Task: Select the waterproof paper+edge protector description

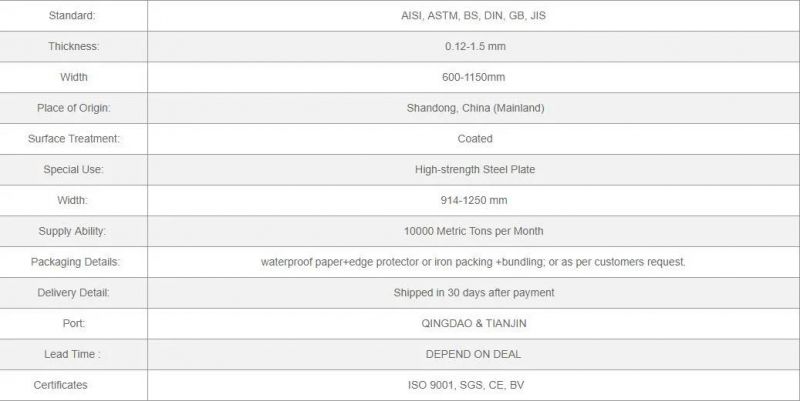Action: [473, 262]
